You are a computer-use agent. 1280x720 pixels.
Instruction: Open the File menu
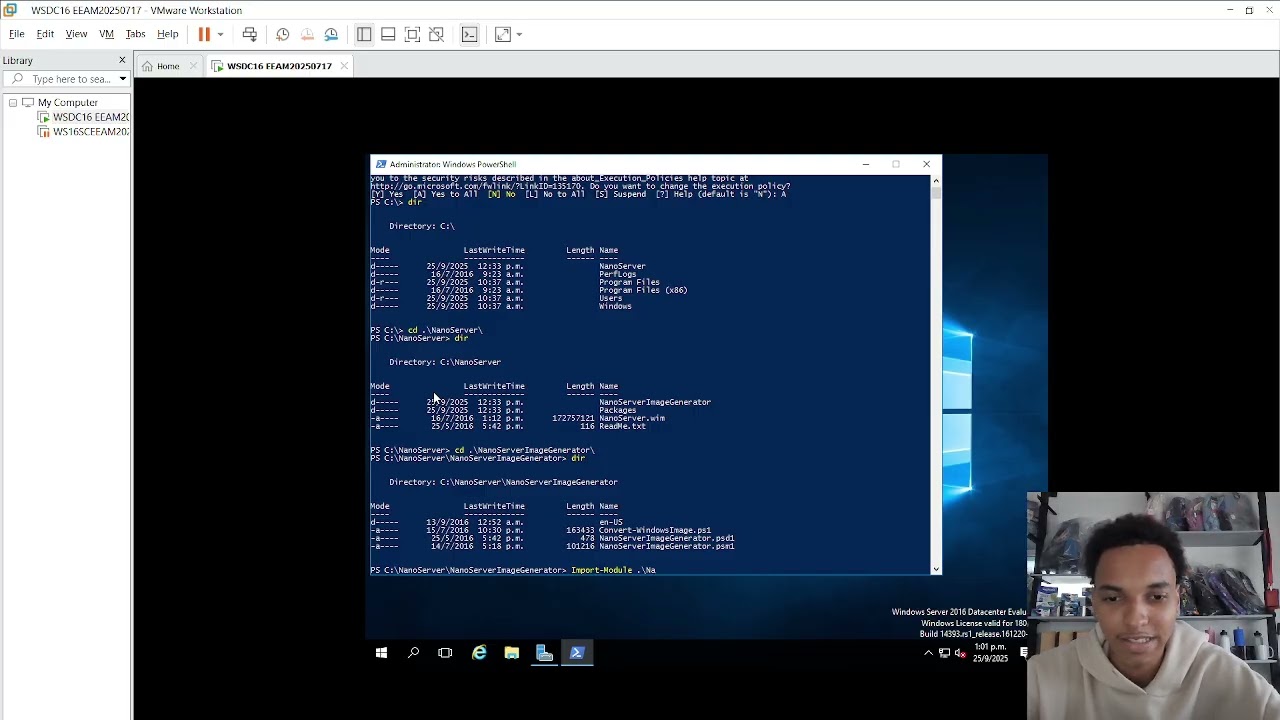[x=17, y=34]
